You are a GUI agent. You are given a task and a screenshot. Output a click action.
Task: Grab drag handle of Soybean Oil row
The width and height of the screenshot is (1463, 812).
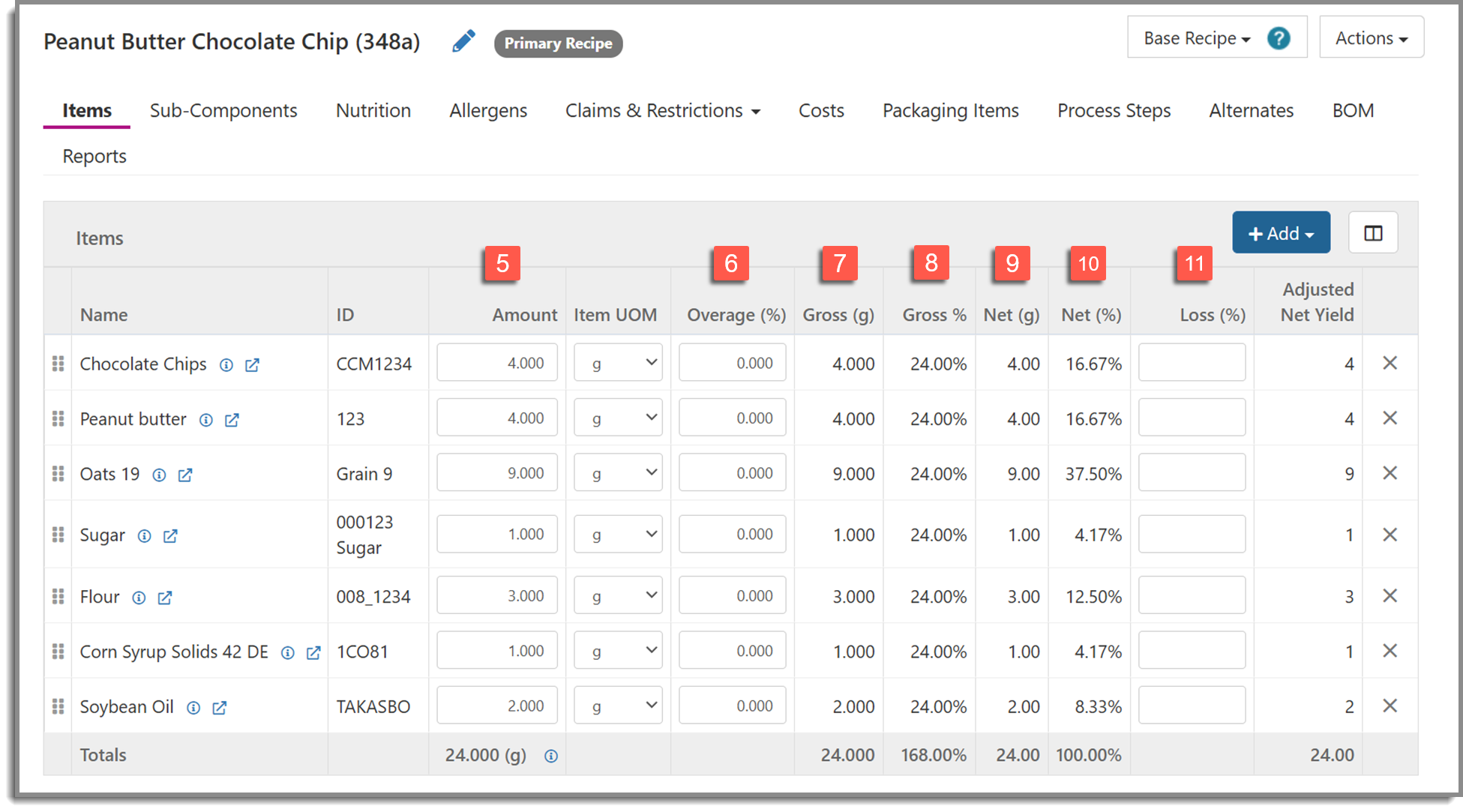coord(58,706)
